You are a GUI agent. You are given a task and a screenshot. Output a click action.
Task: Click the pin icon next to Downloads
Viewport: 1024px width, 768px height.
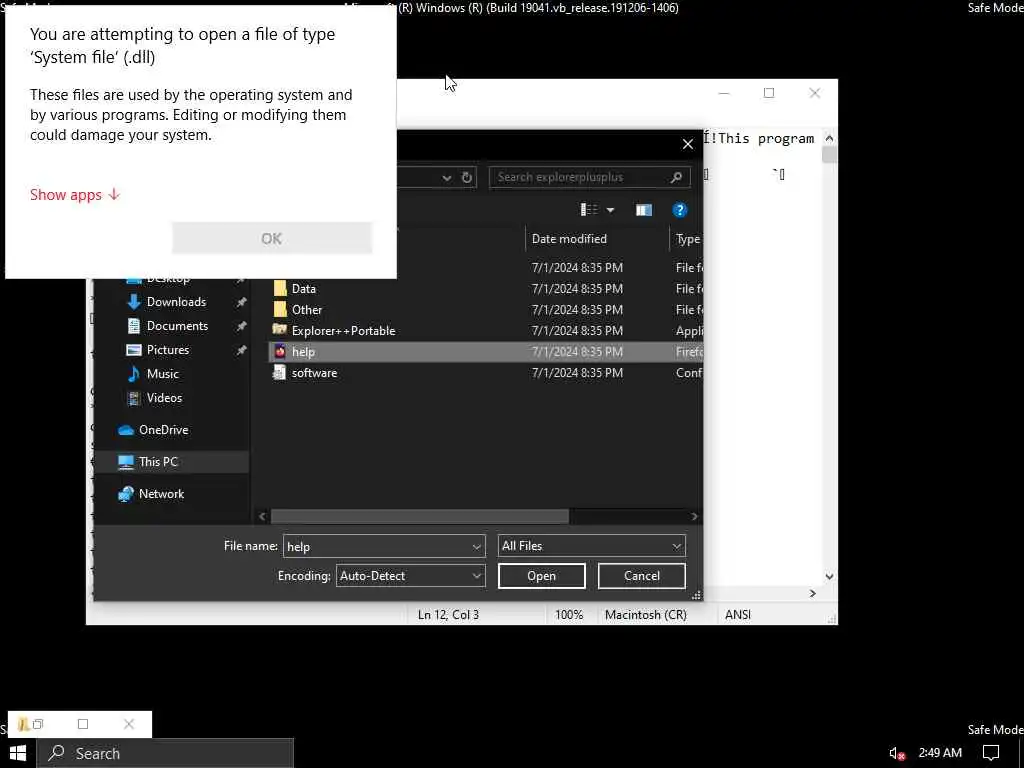tap(242, 302)
